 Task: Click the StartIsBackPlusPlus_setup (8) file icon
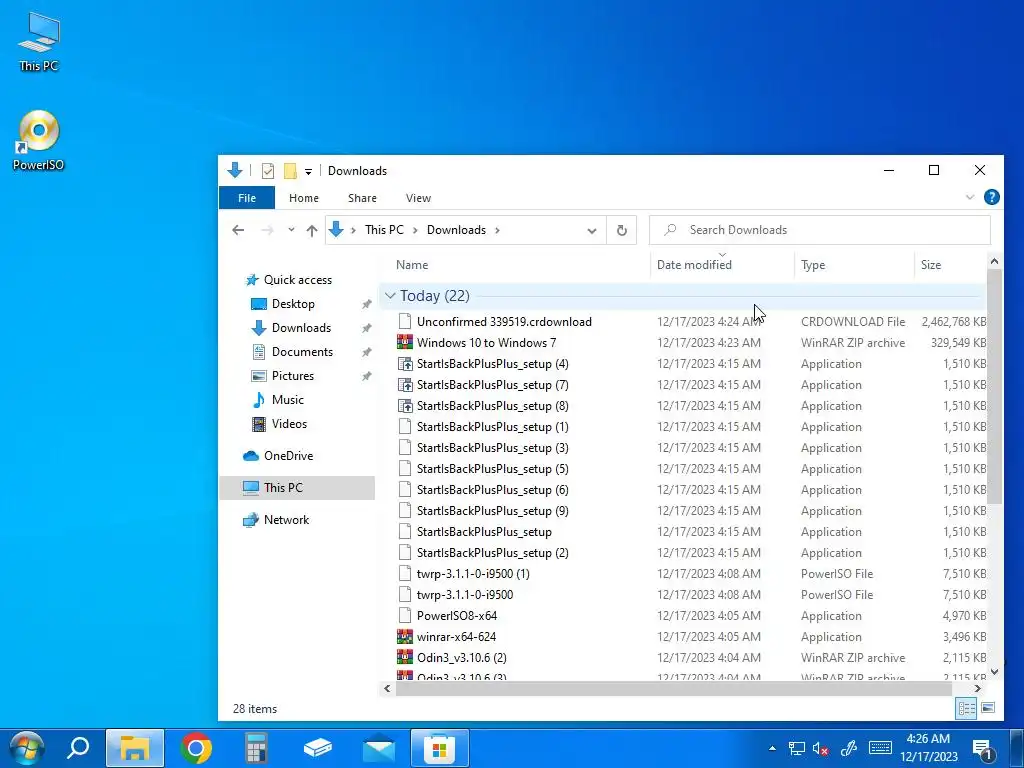point(405,406)
